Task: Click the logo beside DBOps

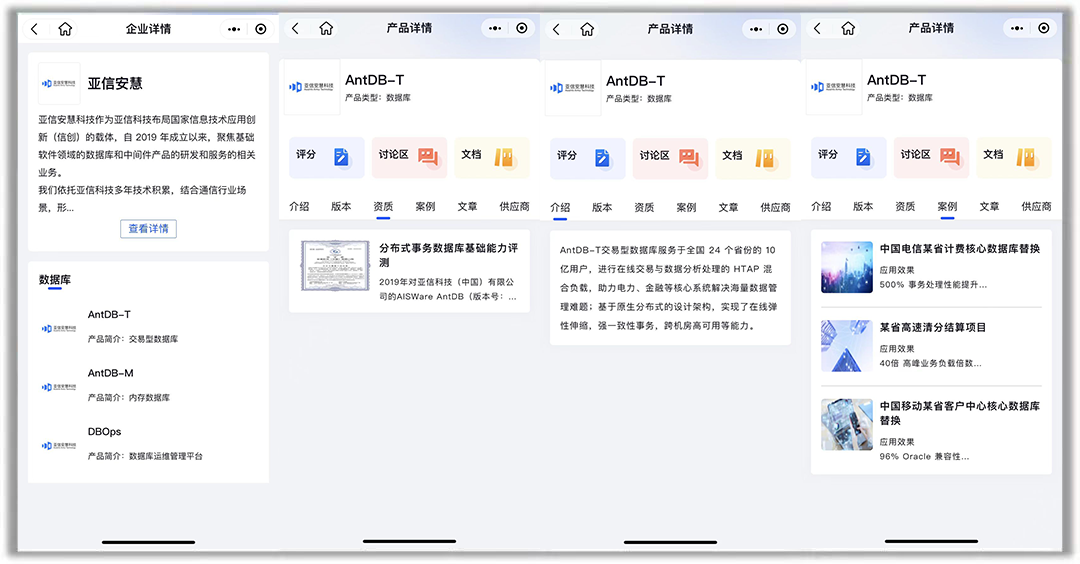Action: 59,446
